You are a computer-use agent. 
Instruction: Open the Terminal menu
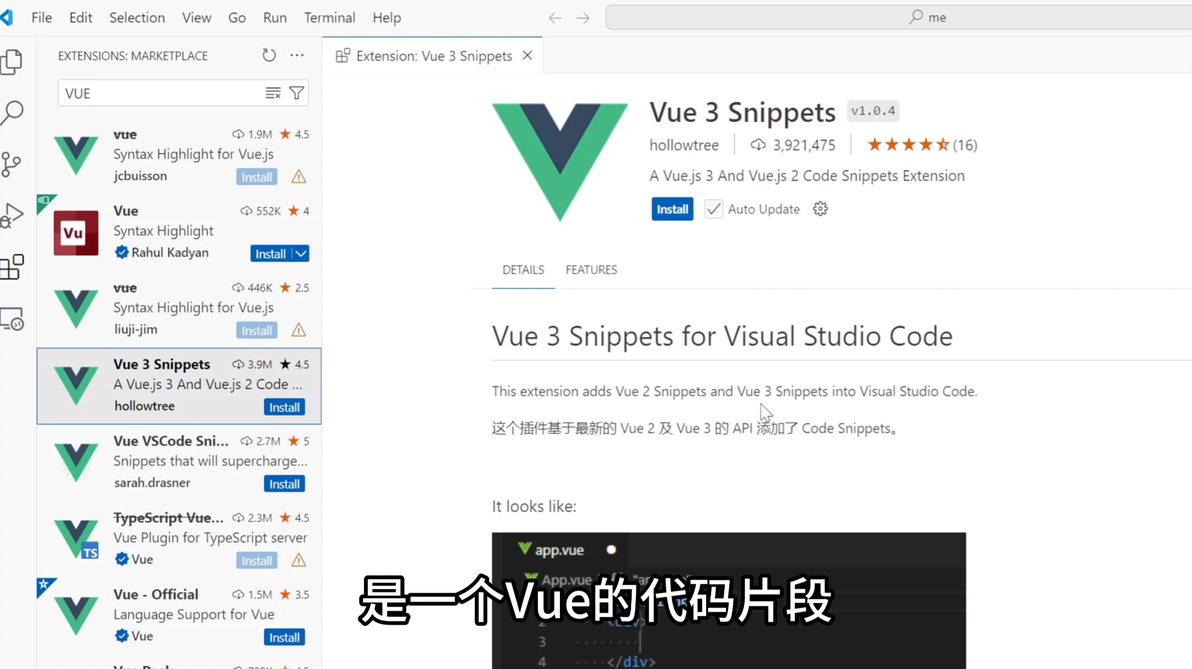[329, 17]
